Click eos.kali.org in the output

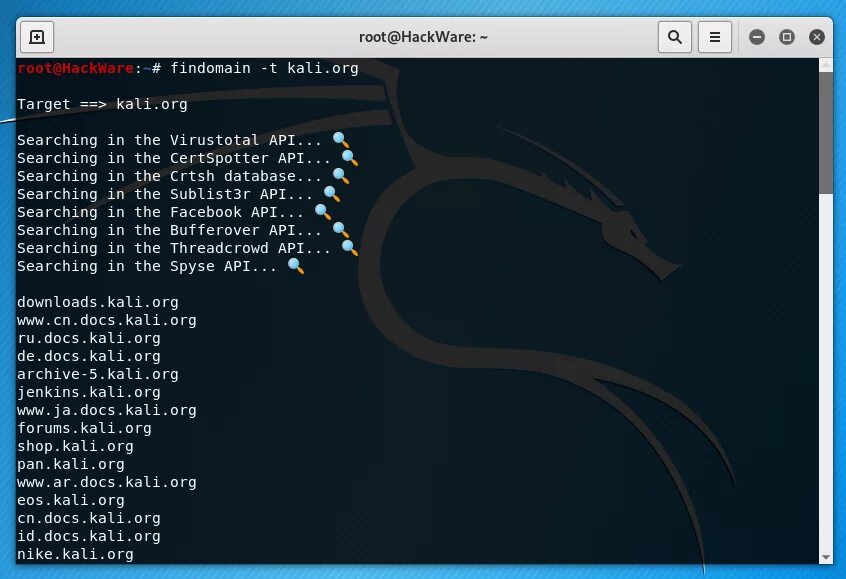(x=71, y=500)
